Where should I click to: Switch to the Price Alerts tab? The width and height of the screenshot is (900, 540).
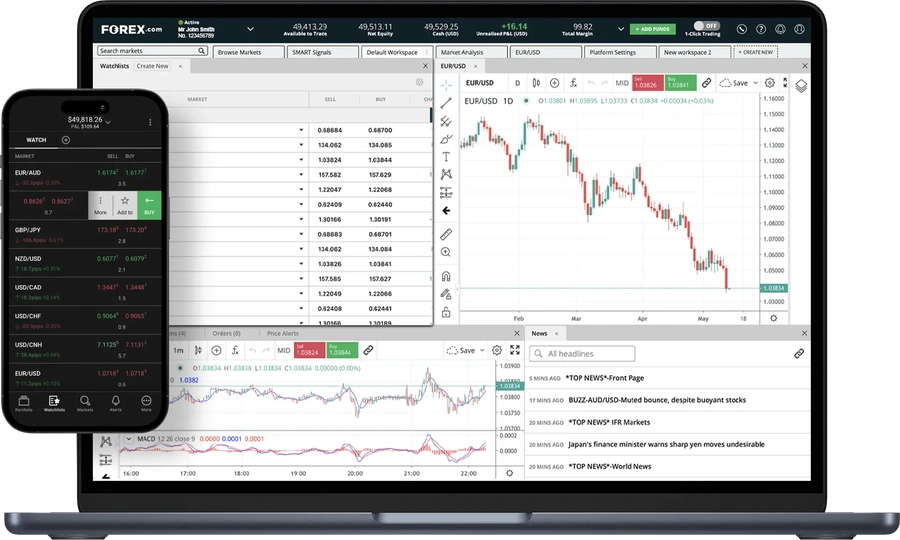pyautogui.click(x=282, y=333)
